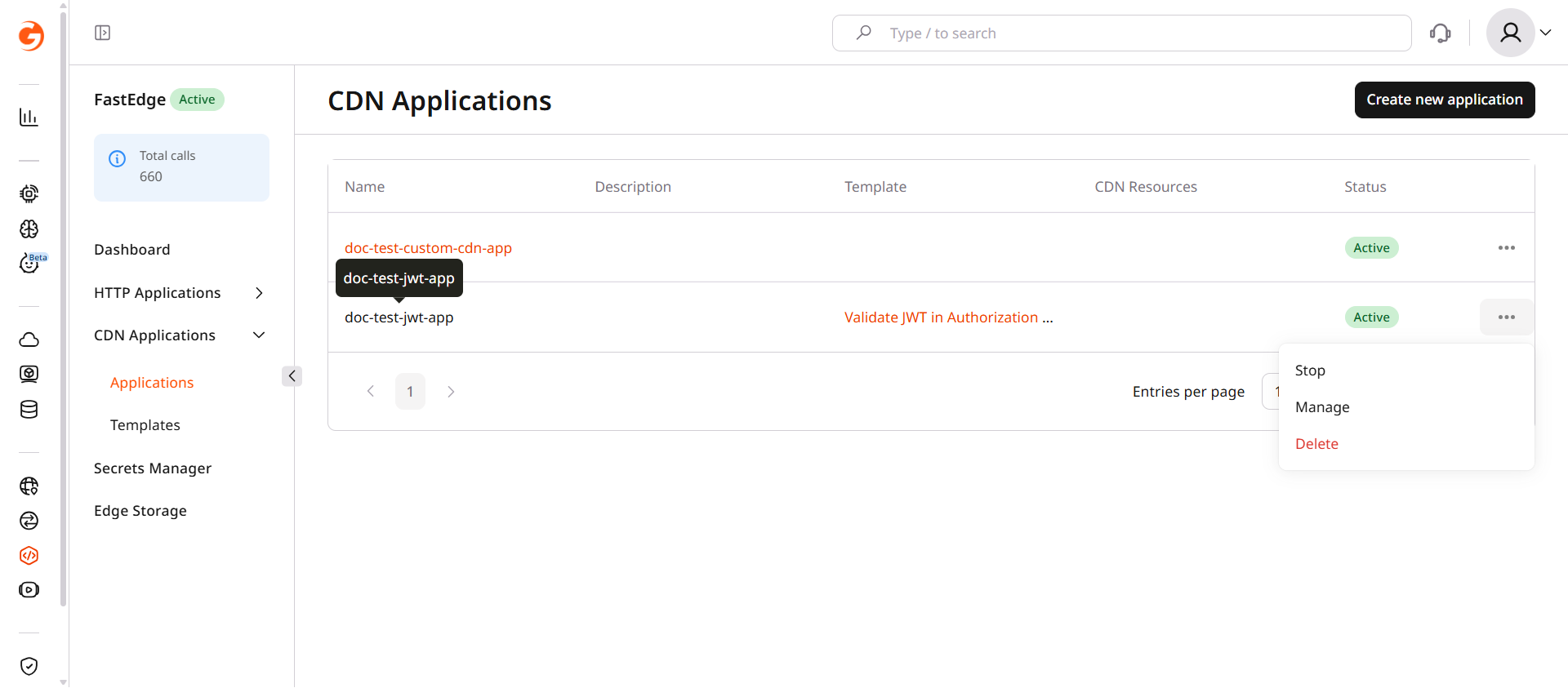Open the globe DNS icon in sidebar
This screenshot has height=688, width=1568.
click(29, 486)
